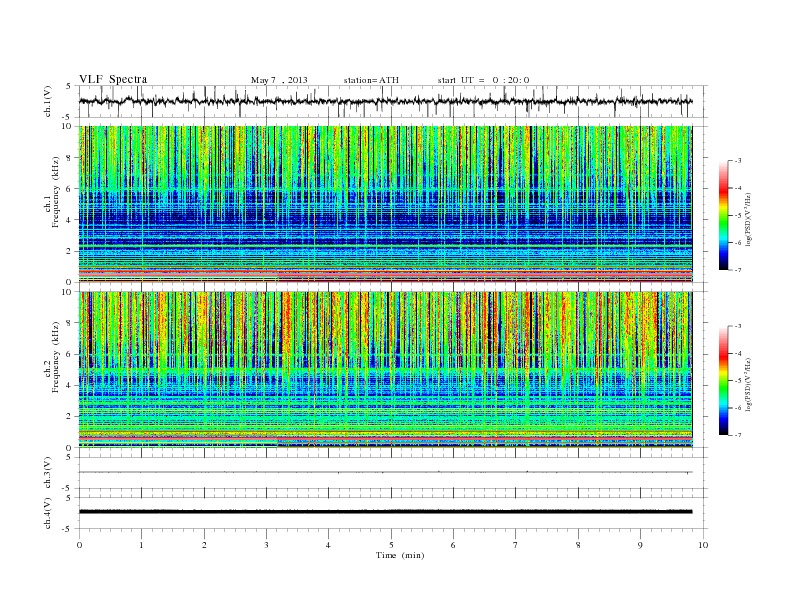Click the "-5" tick on ch.2 color bar

pos(738,381)
